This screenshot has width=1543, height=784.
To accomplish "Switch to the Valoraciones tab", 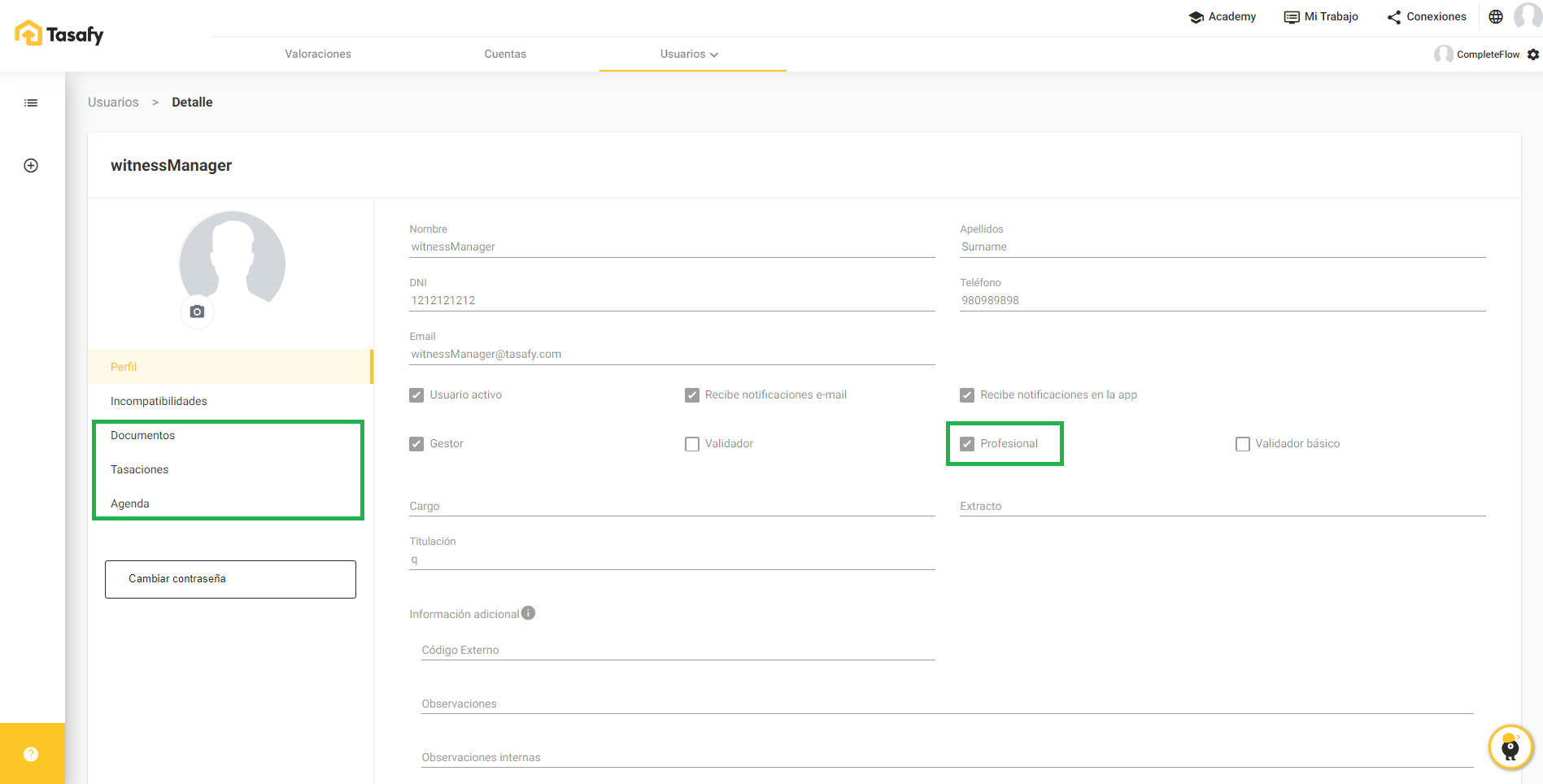I will [x=318, y=54].
